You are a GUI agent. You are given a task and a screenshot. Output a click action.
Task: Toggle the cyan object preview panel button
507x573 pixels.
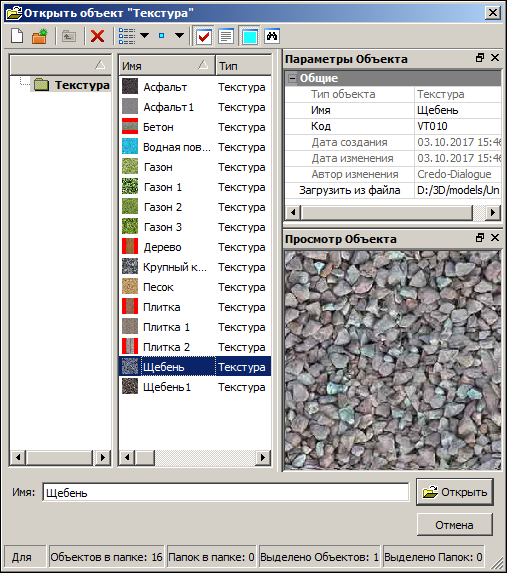coord(250,36)
